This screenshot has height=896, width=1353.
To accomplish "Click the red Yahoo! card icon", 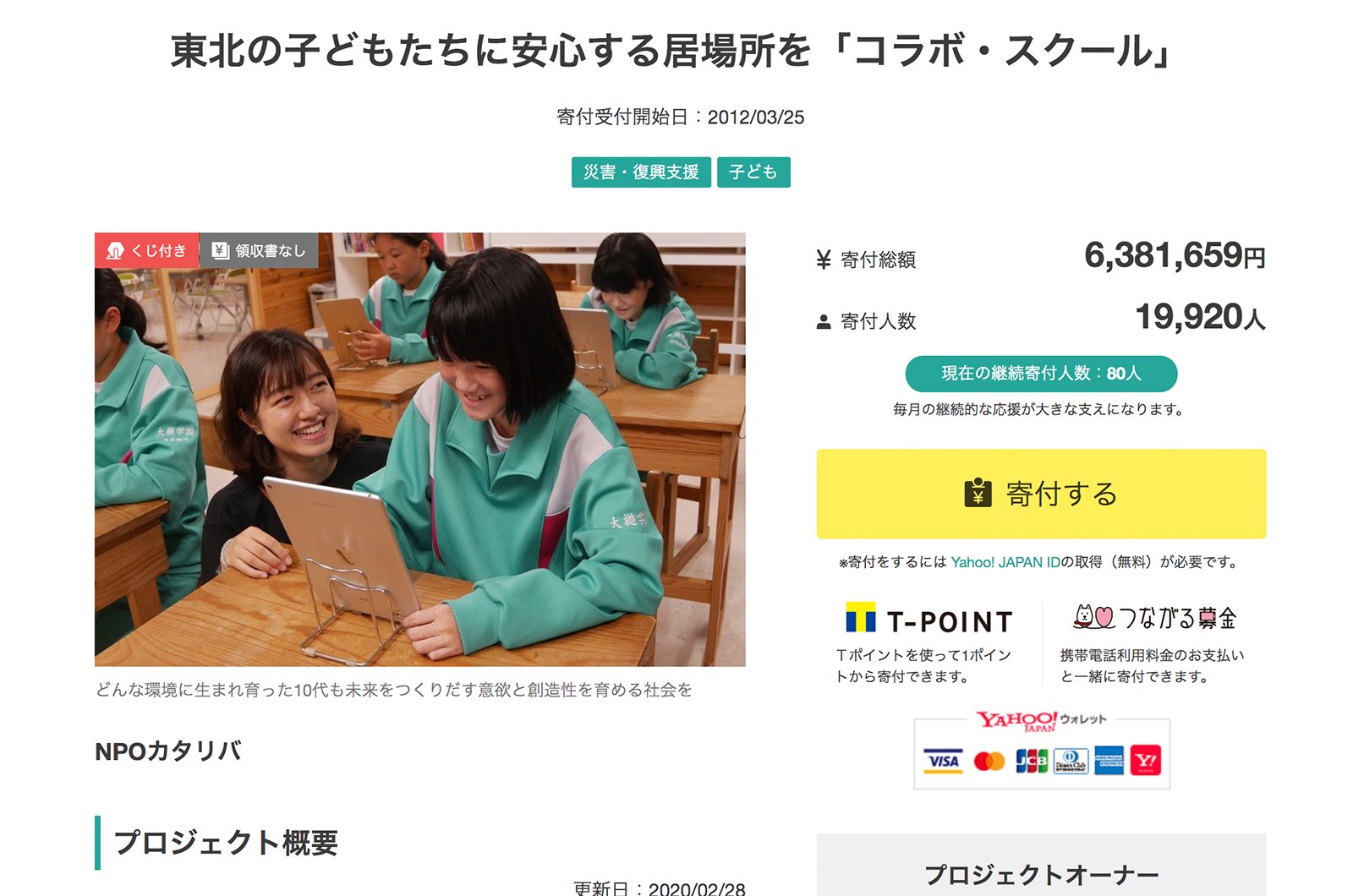I will click(x=1146, y=761).
